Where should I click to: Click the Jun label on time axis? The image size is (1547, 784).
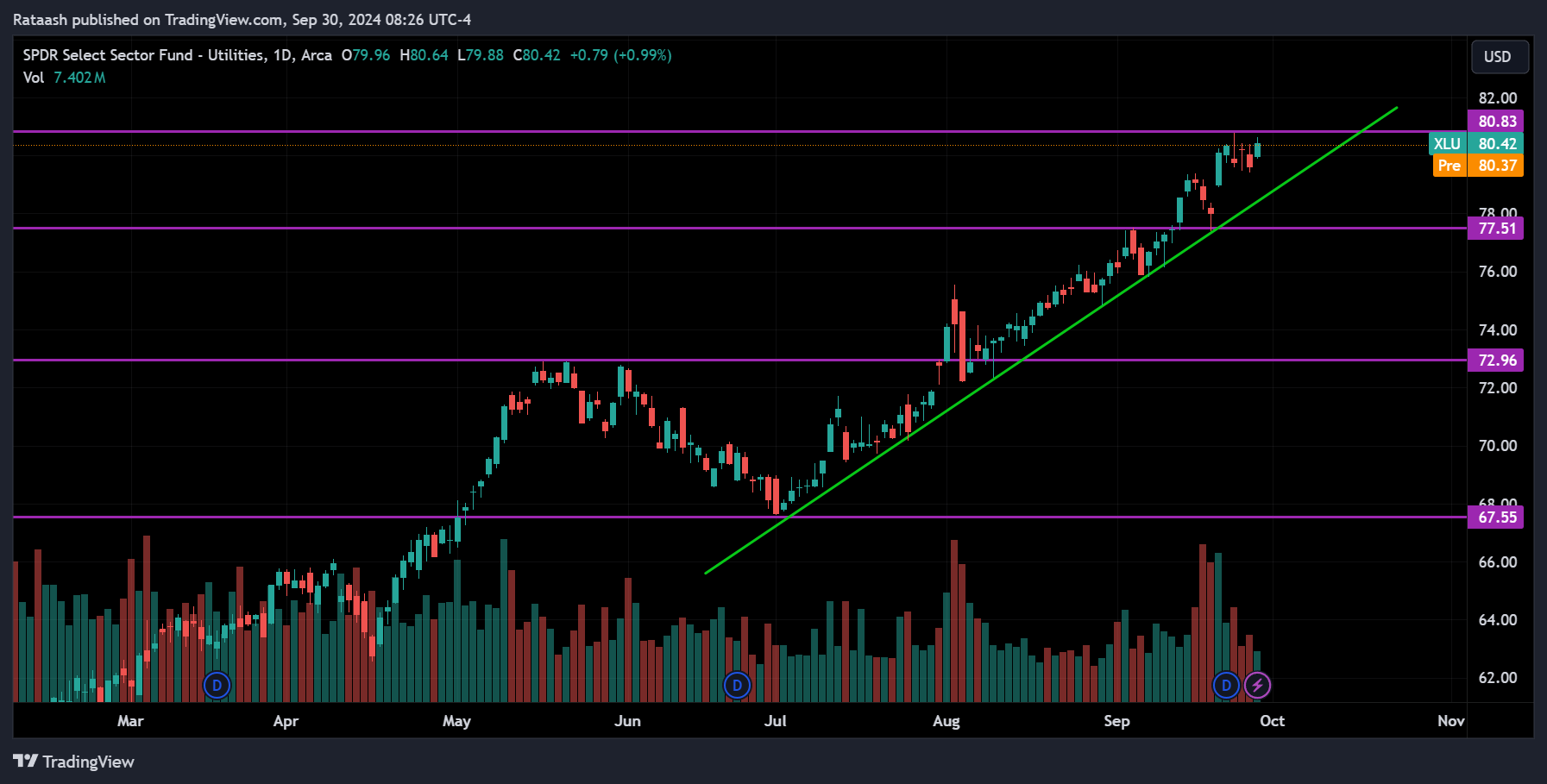tap(627, 721)
